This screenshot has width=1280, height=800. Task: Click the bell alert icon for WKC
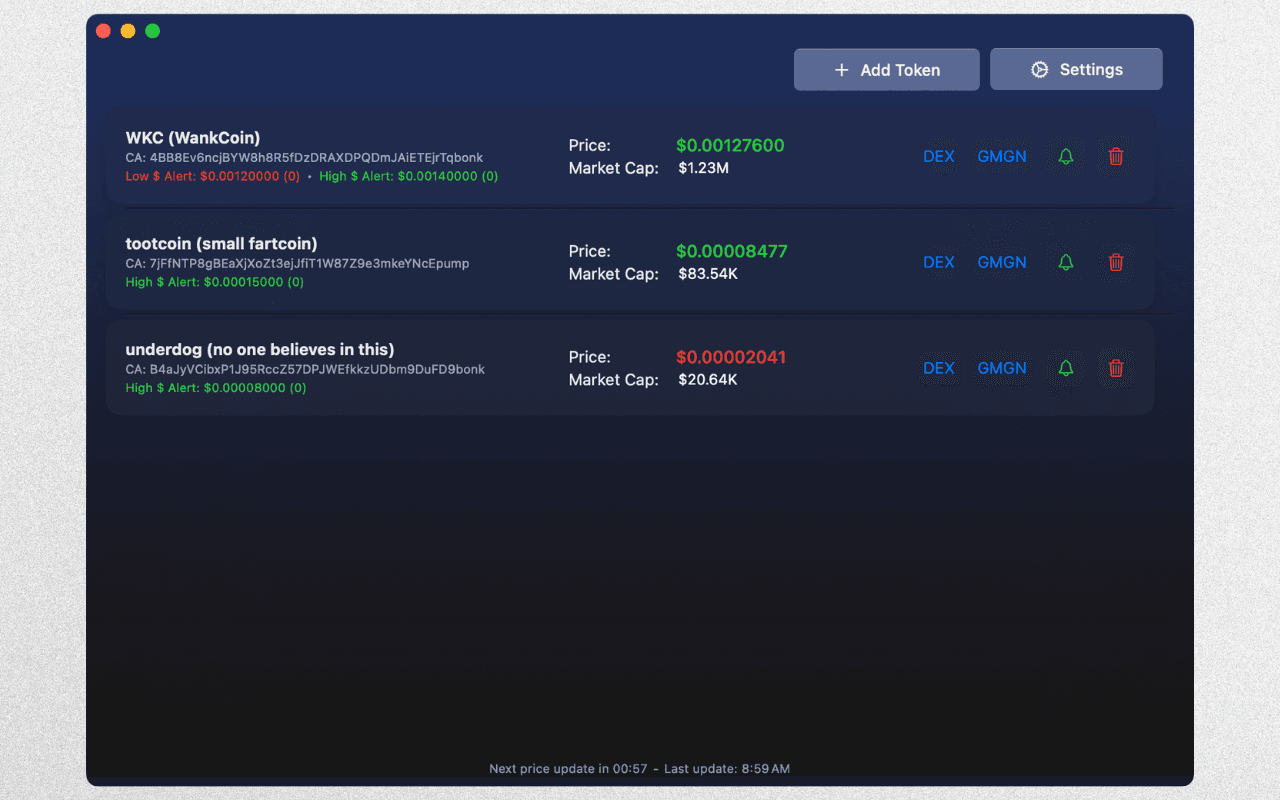(x=1066, y=156)
